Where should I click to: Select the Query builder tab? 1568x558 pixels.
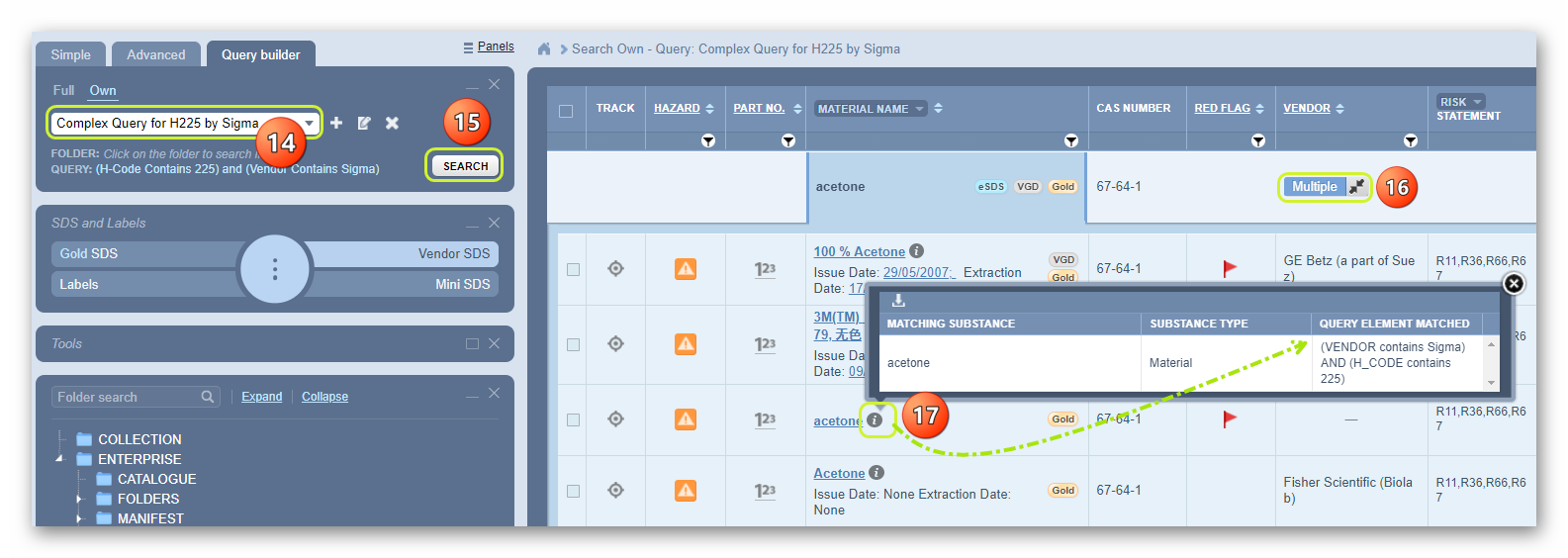click(x=260, y=54)
